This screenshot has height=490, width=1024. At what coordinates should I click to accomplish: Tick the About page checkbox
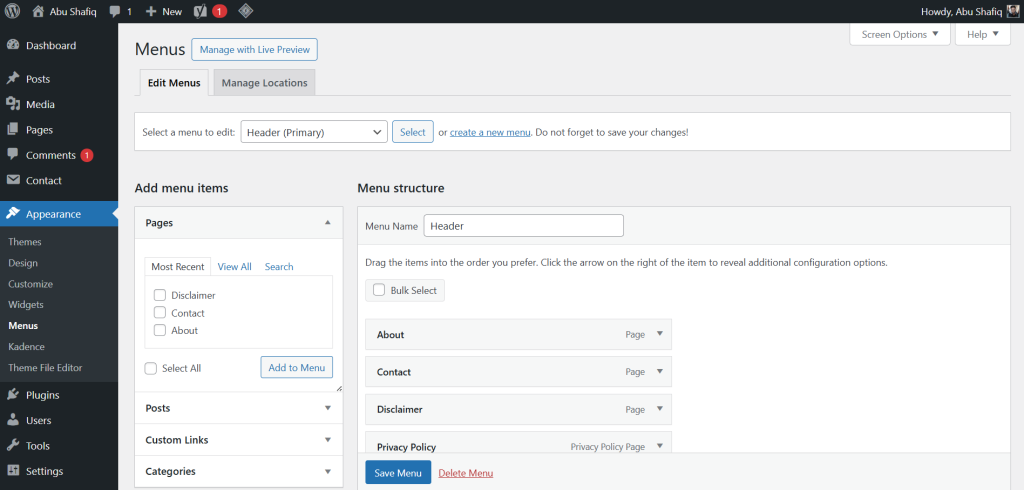tap(159, 331)
